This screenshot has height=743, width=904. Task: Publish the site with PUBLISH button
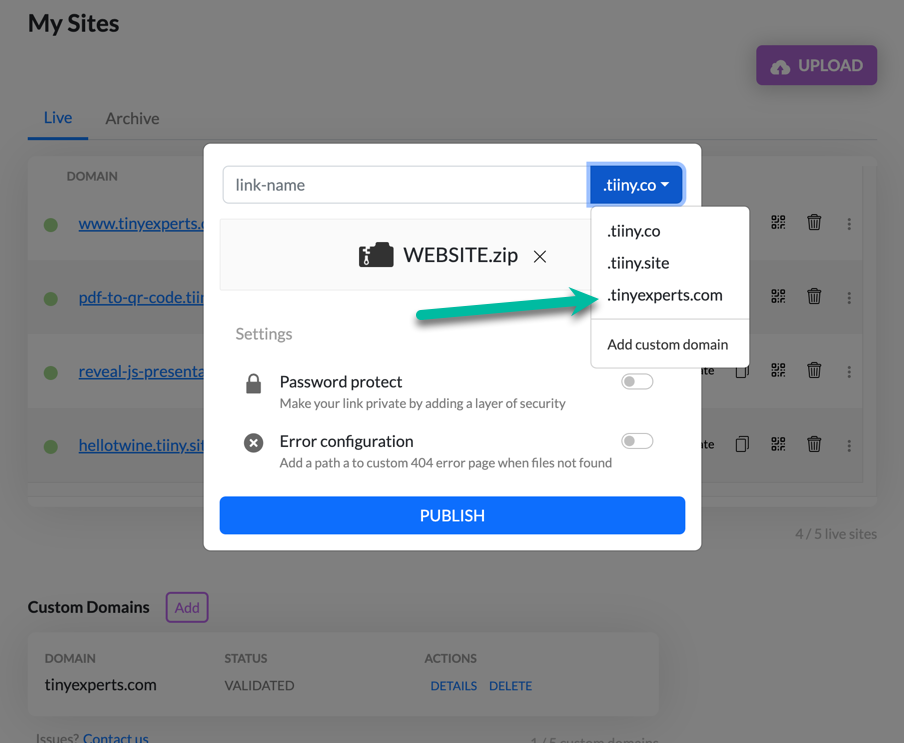452,515
